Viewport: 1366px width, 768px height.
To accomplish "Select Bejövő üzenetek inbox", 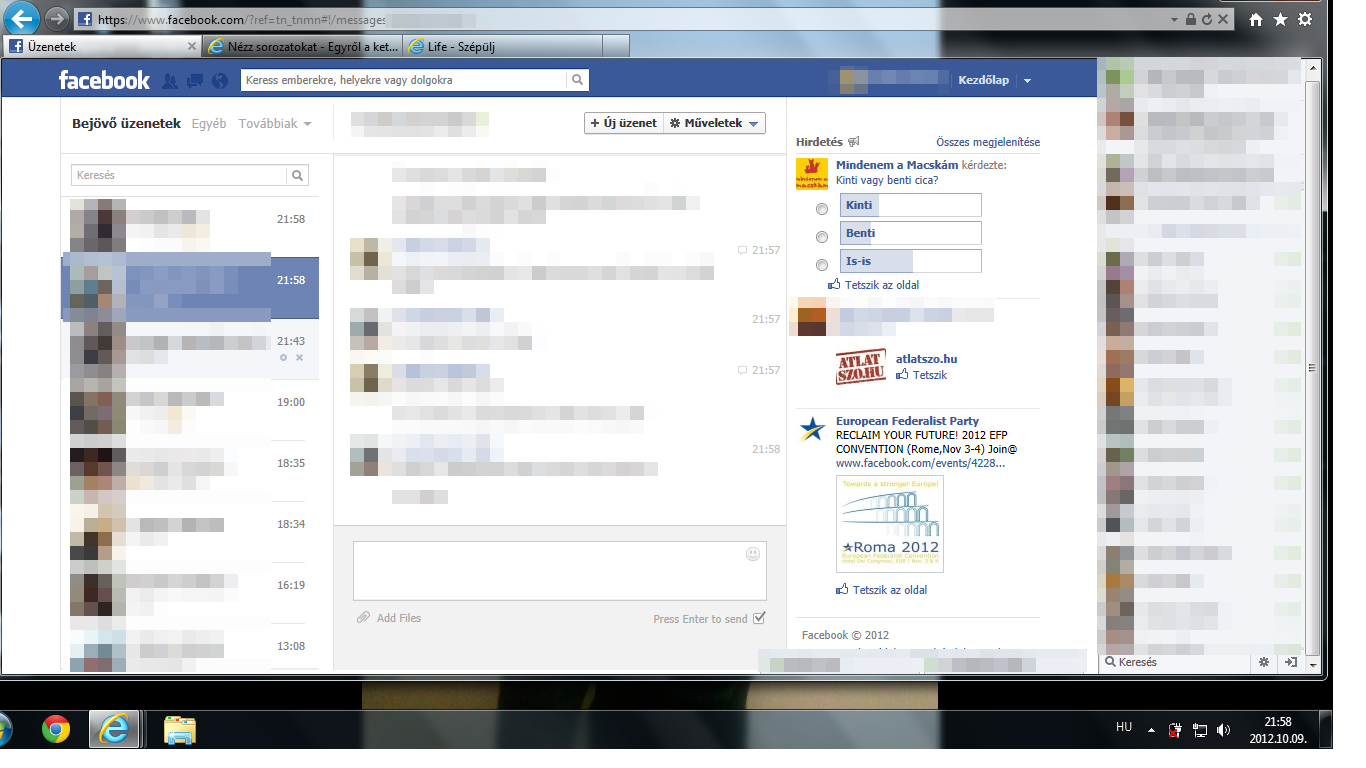I will [x=126, y=124].
